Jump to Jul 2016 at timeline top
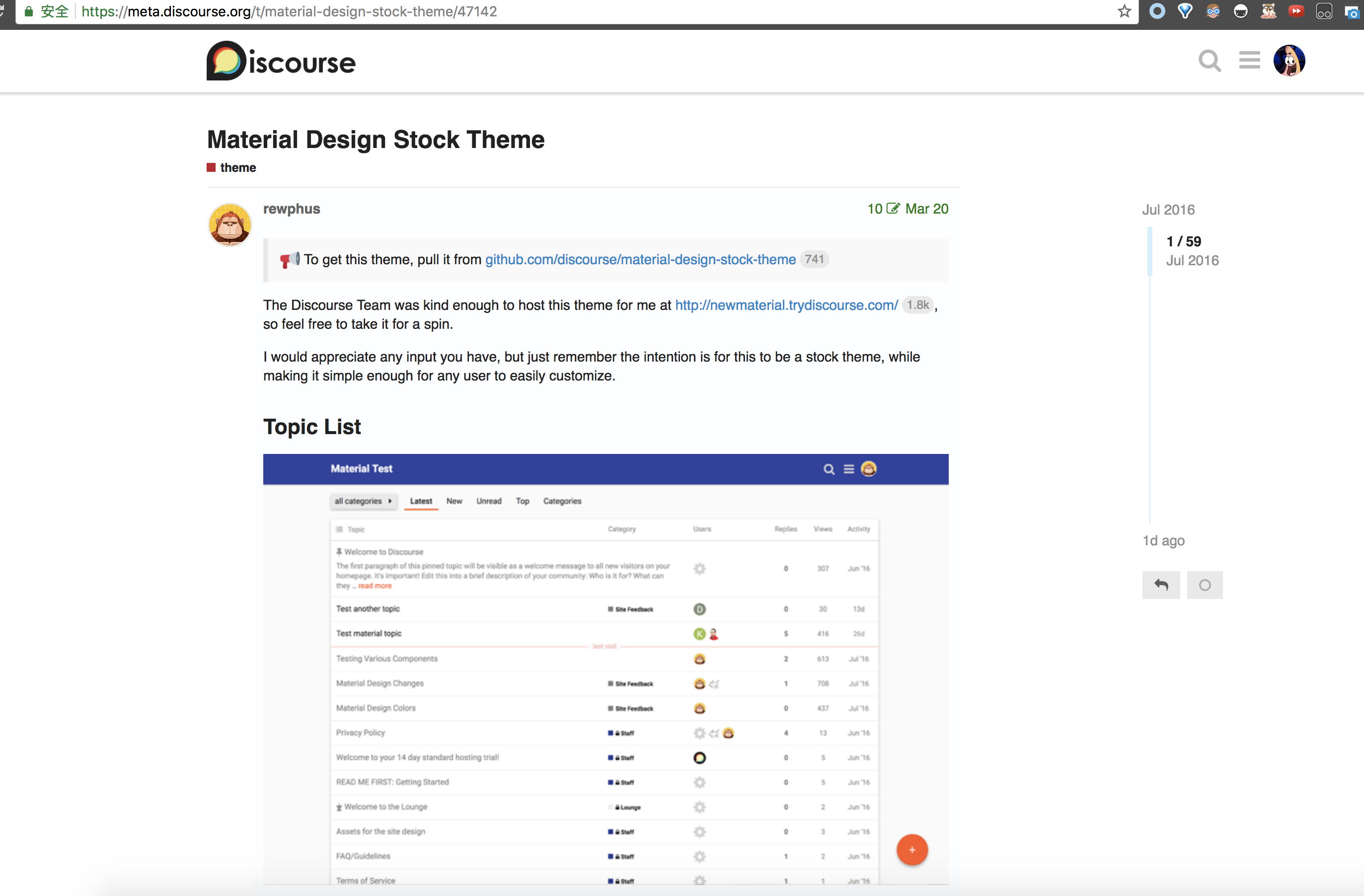 point(1168,210)
